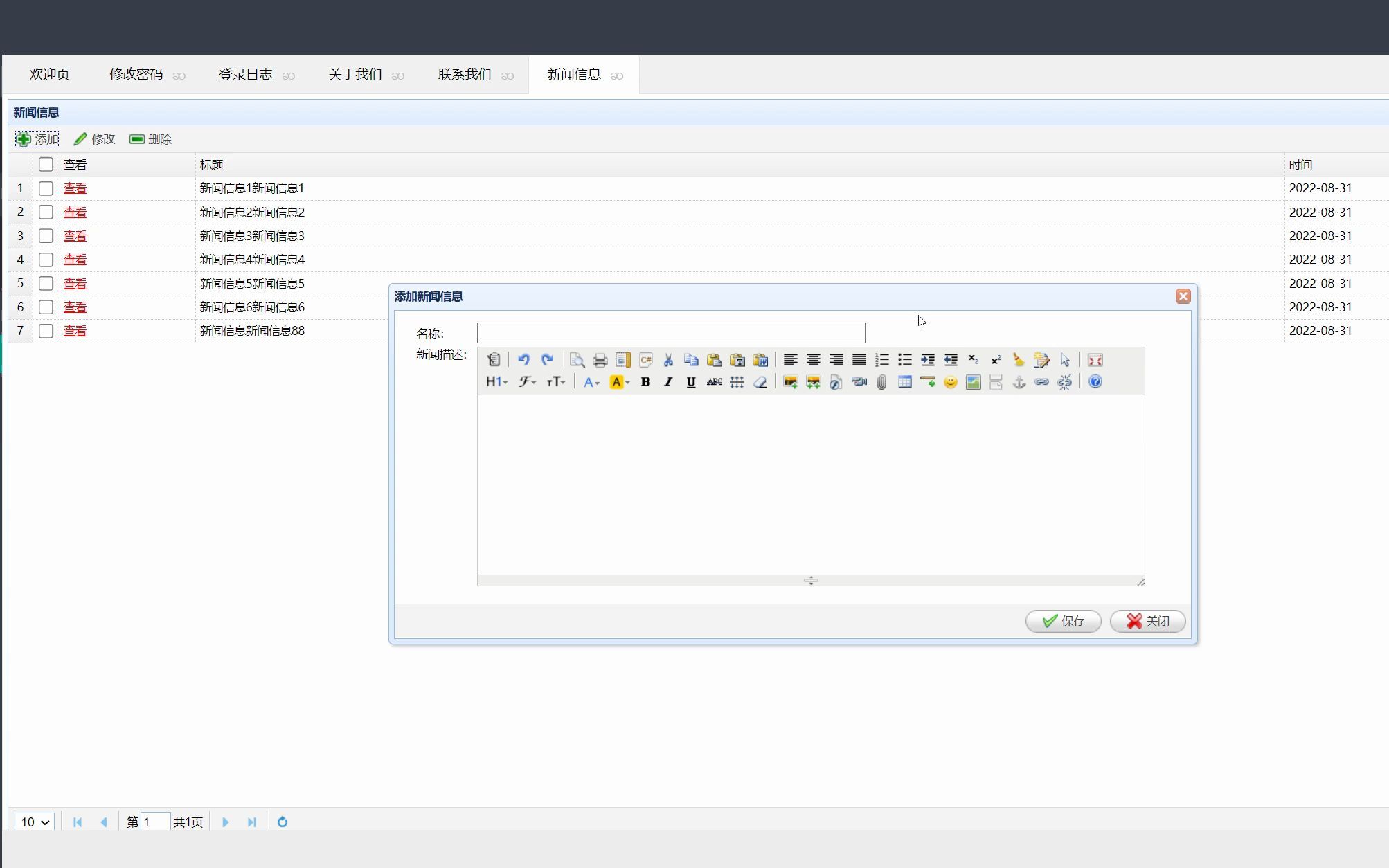
Task: Open font family dropdown
Action: tap(527, 382)
